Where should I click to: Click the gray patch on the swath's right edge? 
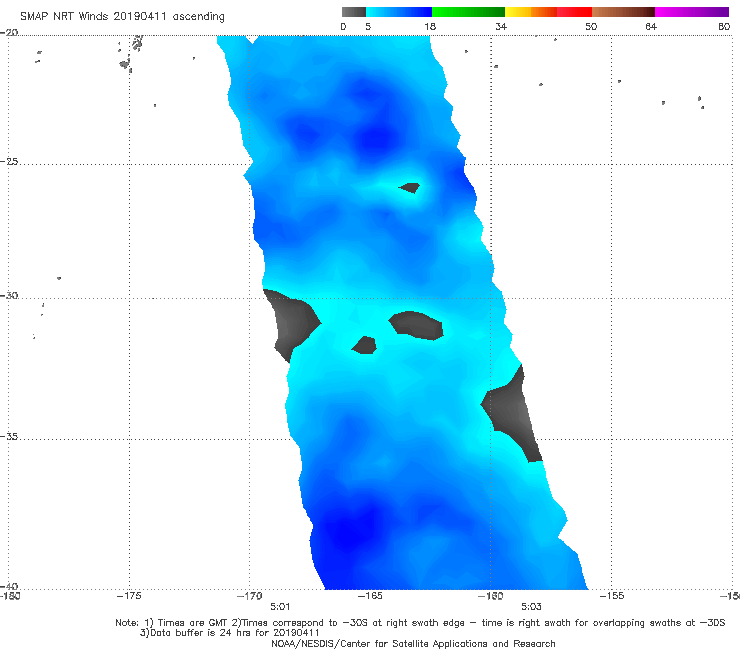pyautogui.click(x=512, y=414)
